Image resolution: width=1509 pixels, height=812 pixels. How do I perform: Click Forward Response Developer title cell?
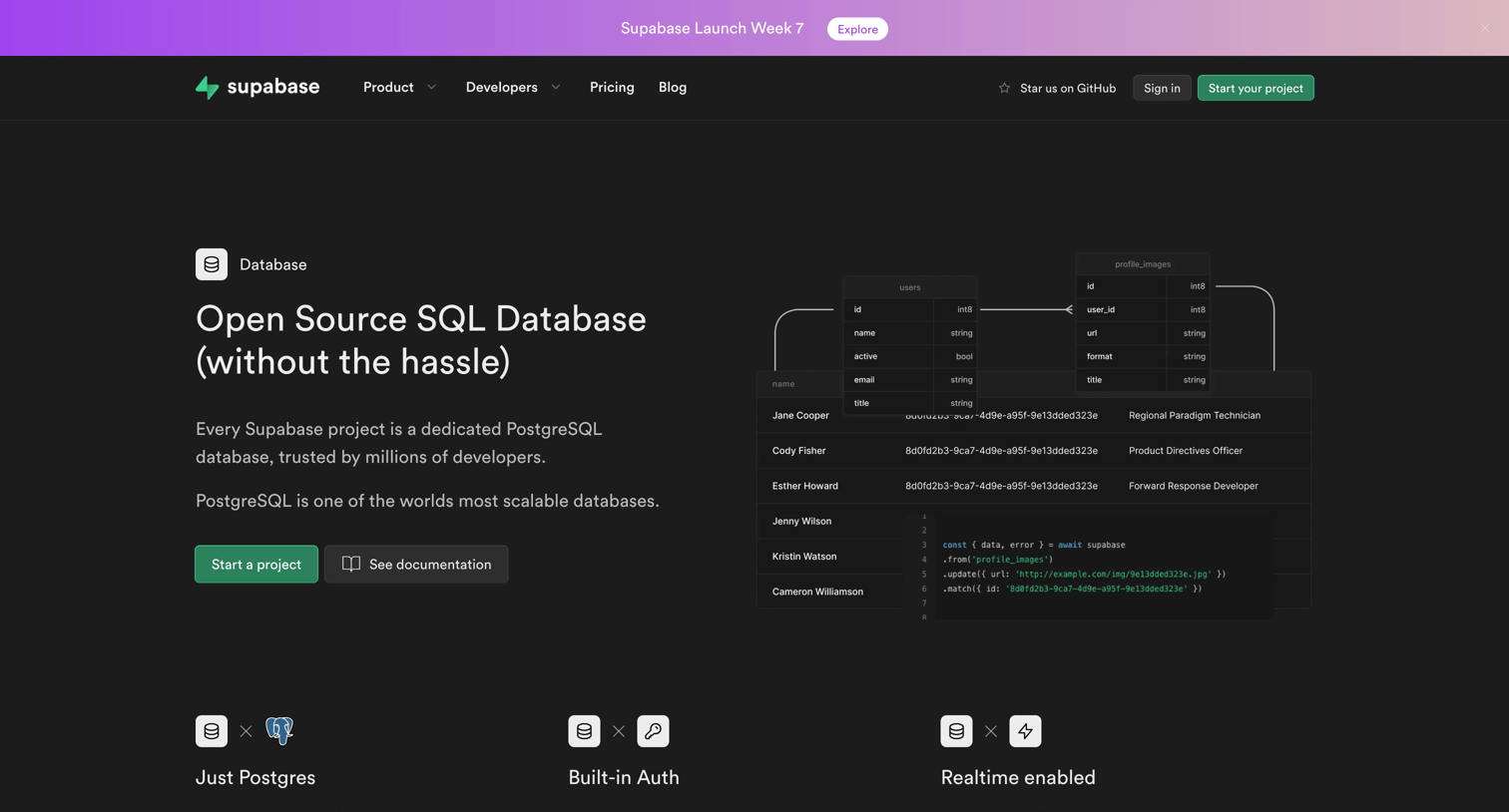pos(1194,486)
